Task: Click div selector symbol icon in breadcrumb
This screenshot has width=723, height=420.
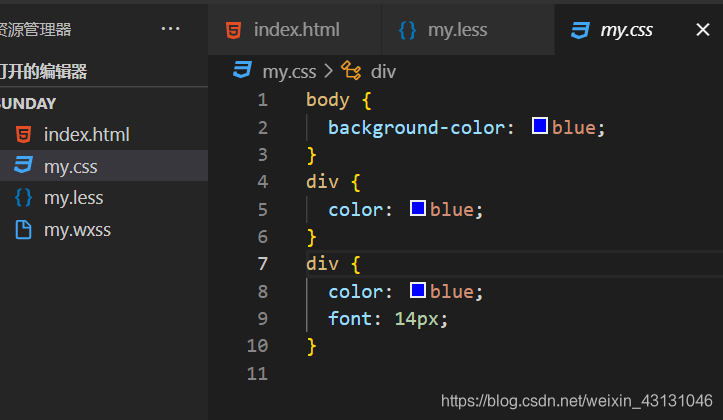Action: pyautogui.click(x=351, y=71)
